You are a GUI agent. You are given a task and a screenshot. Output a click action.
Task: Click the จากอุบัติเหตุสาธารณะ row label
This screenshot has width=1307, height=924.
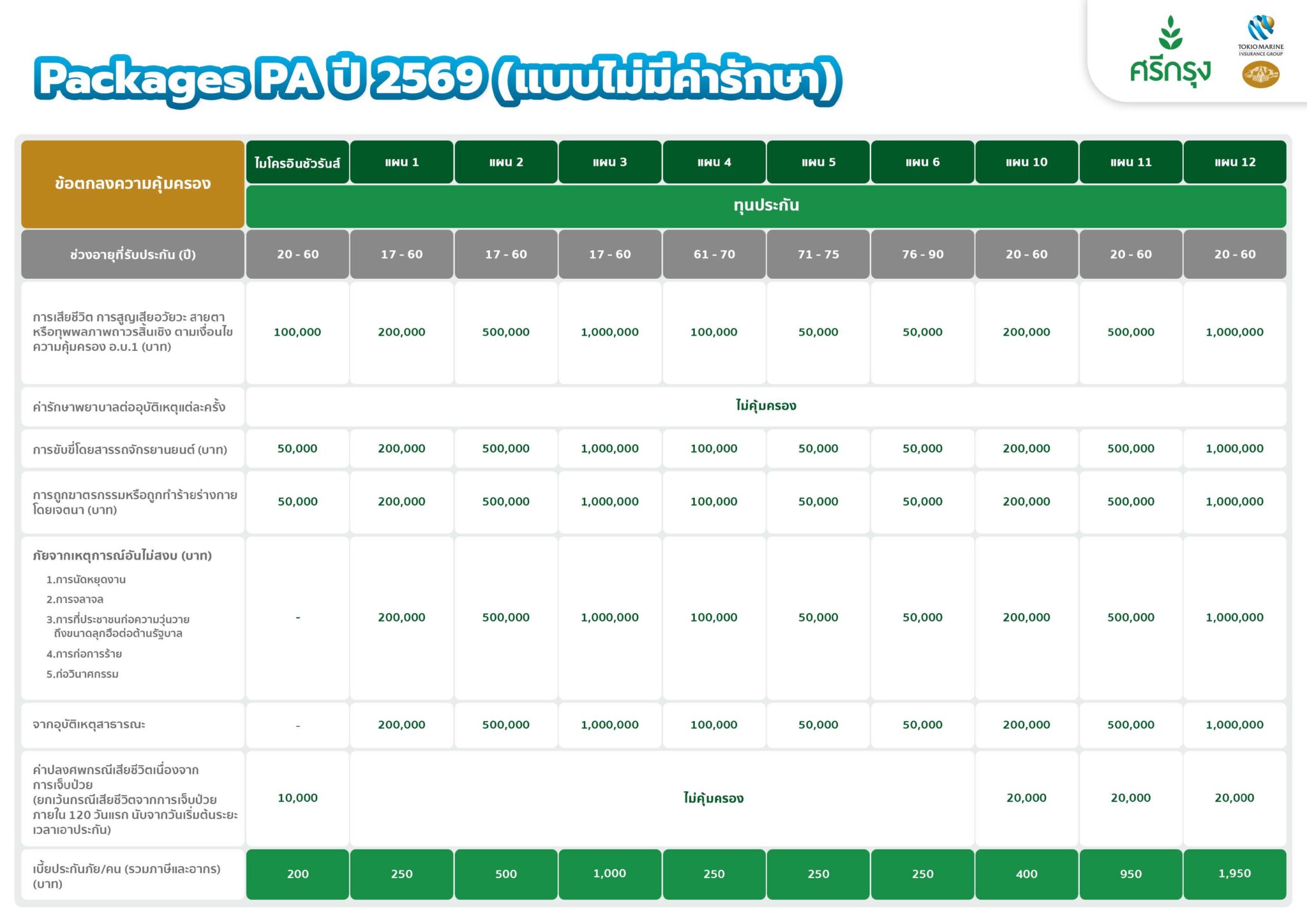click(x=89, y=725)
